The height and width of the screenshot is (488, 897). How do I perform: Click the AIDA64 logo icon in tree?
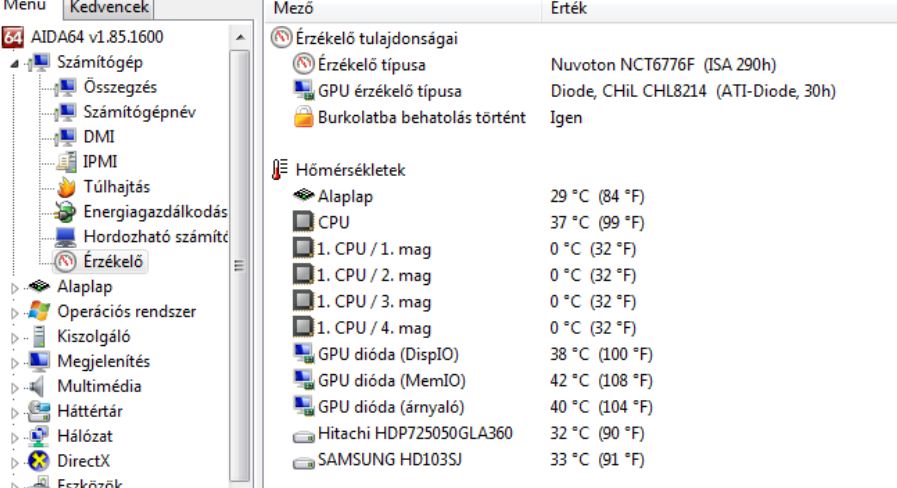click(x=13, y=37)
